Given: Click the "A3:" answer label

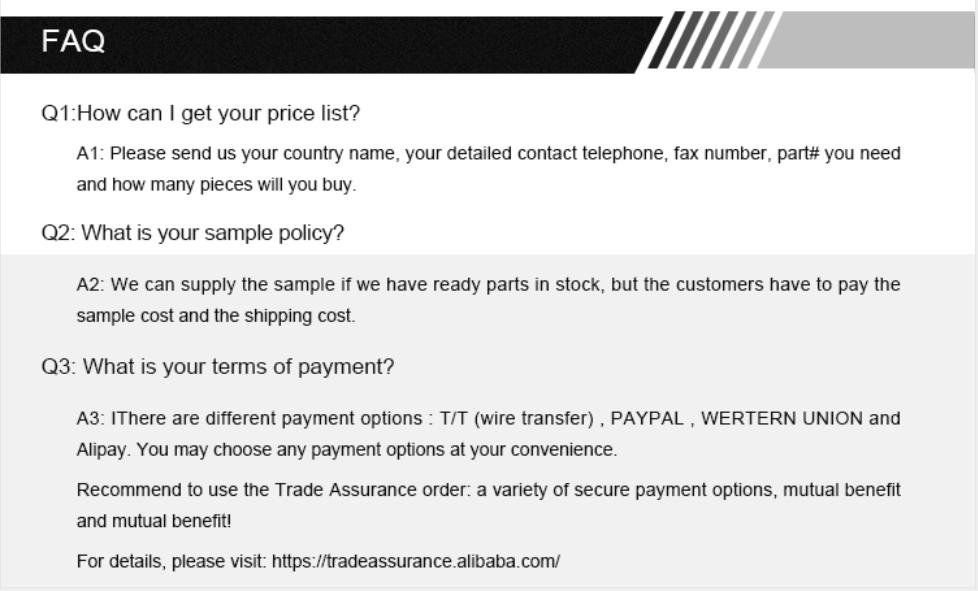Looking at the screenshot, I should pos(91,419).
